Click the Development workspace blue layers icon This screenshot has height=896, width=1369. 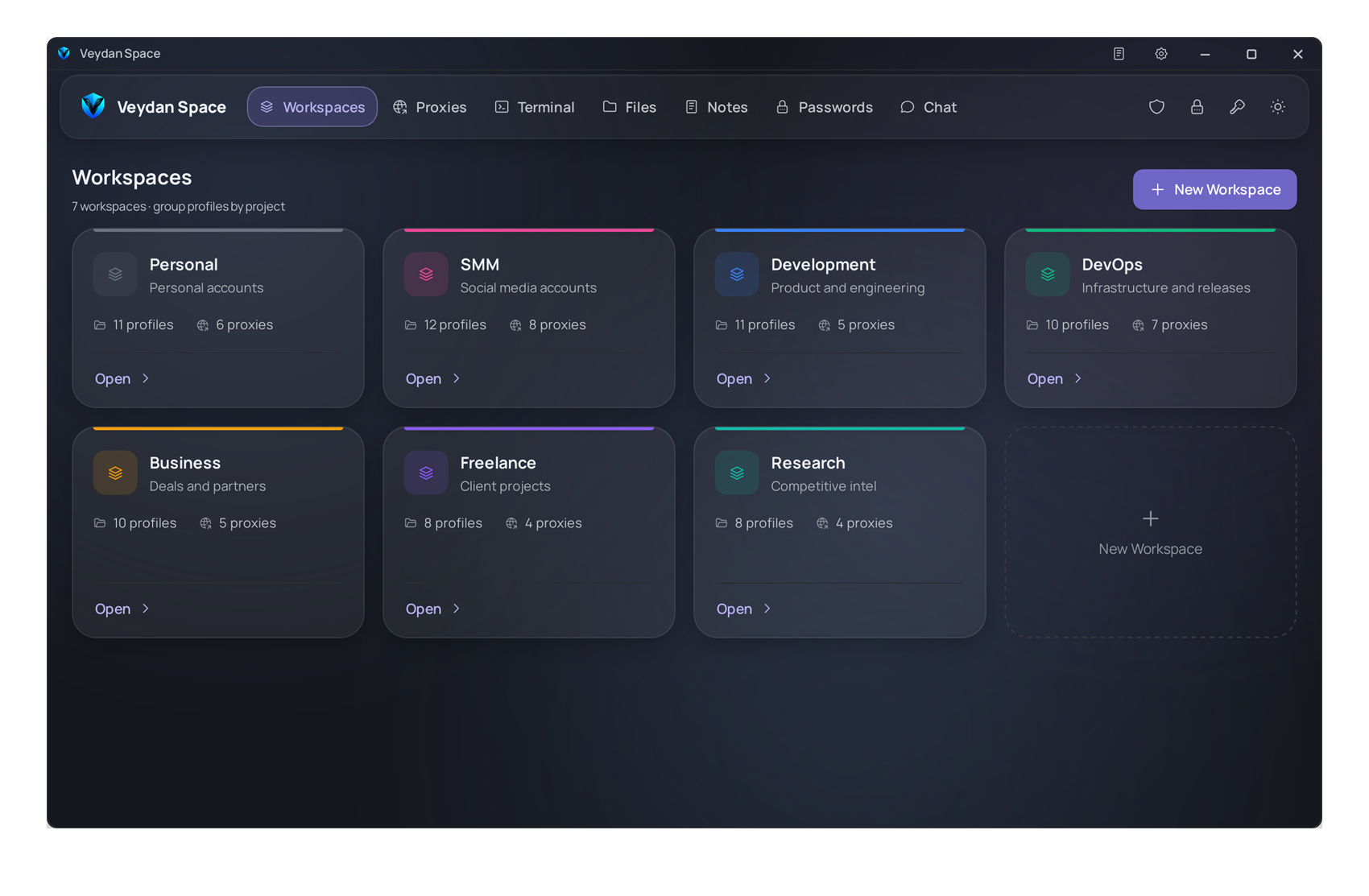point(737,275)
